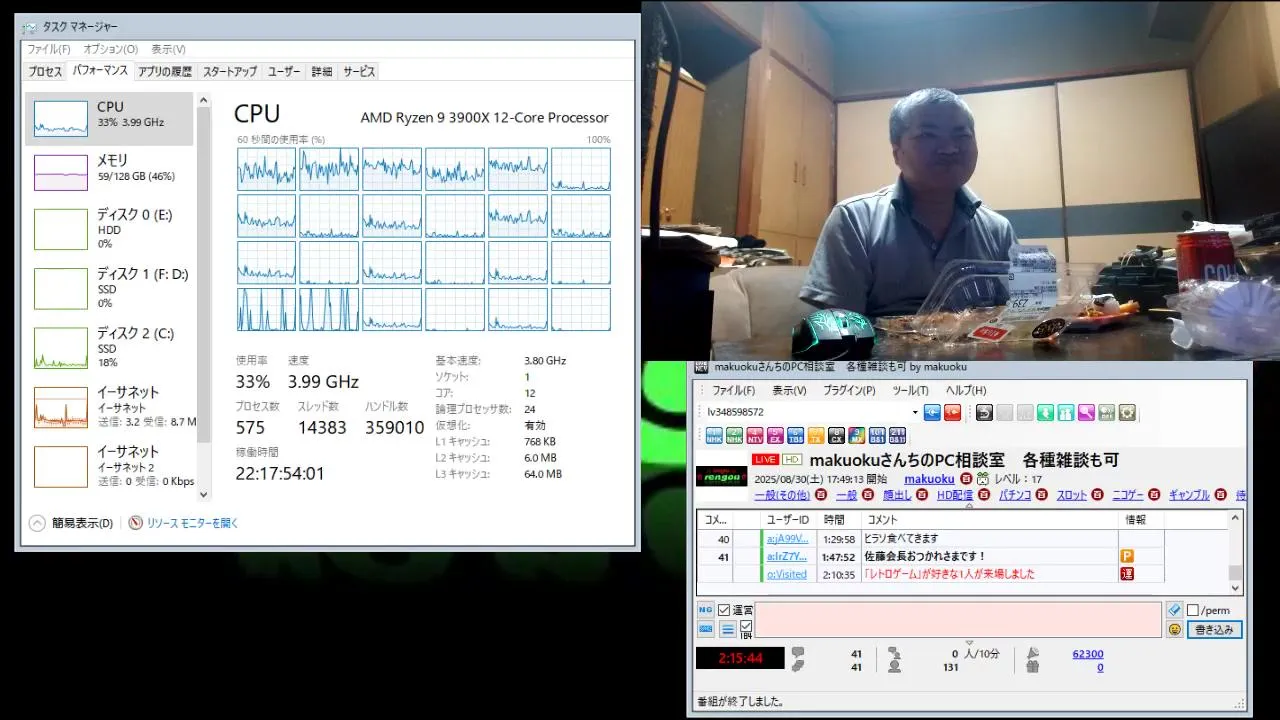Screen dimensions: 1280x720
Task: Click the 1 NHK channel icon
Action: [x=714, y=436]
